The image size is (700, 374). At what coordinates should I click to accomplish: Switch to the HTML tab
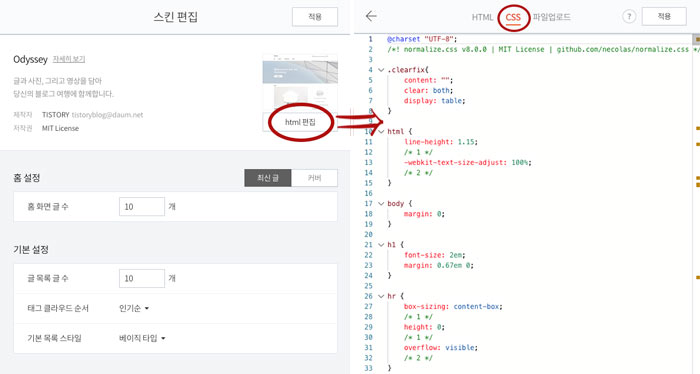pyautogui.click(x=482, y=17)
